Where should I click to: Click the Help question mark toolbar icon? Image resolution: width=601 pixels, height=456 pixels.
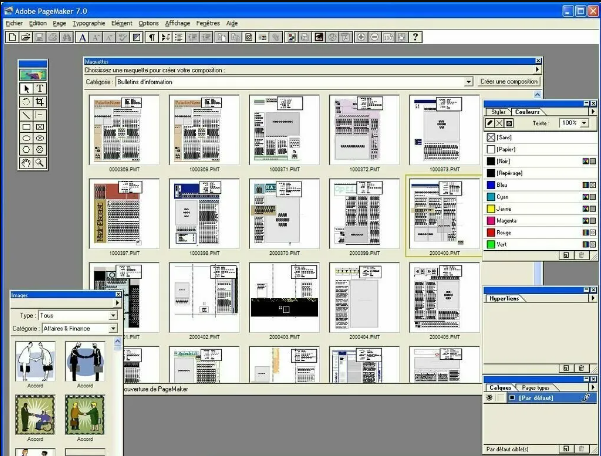[415, 37]
